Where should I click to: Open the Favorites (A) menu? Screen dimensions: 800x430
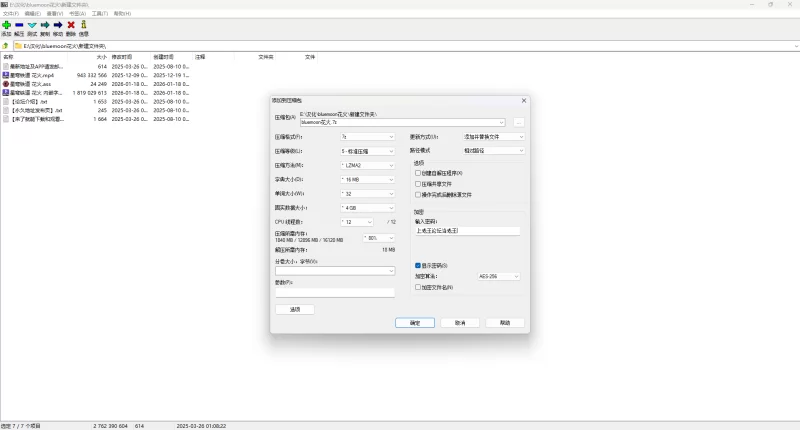78,14
